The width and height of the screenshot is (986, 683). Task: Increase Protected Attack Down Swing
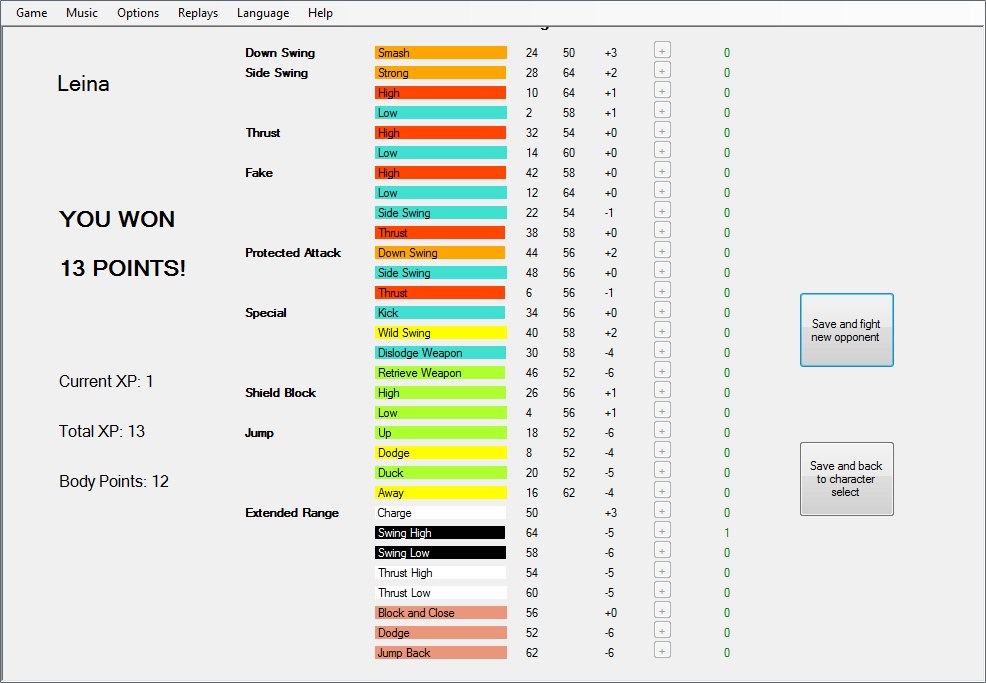coord(662,250)
